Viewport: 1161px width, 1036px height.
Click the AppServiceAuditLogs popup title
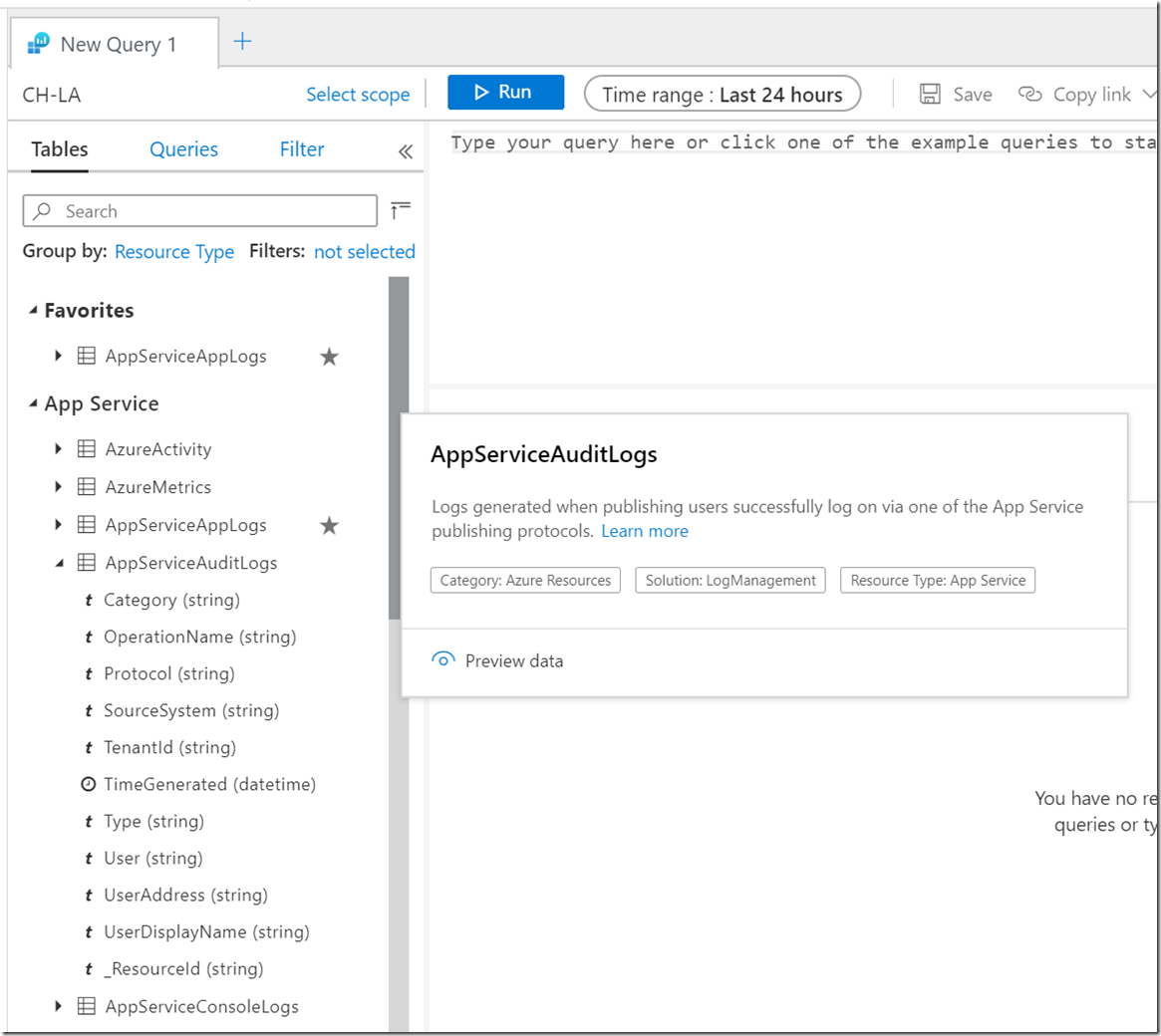(543, 454)
